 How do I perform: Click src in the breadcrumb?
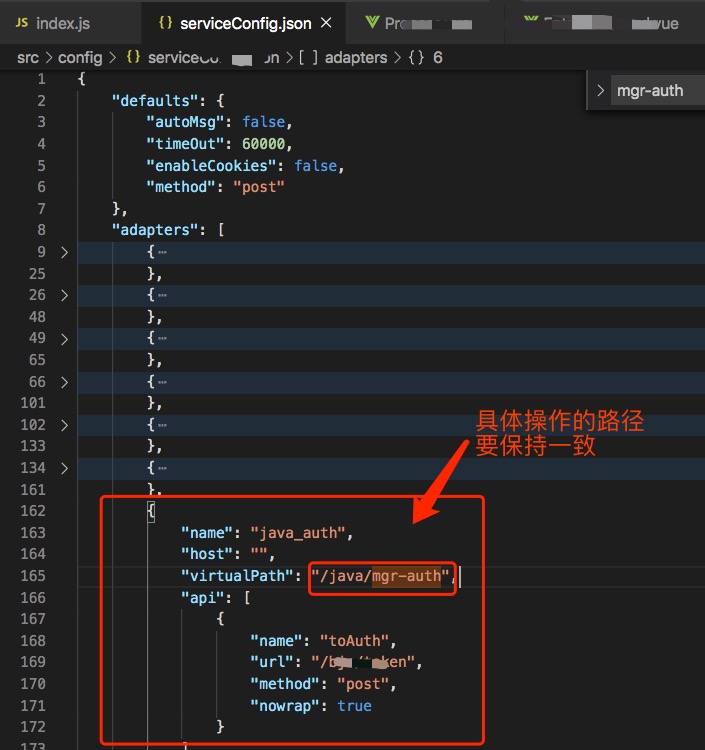tap(28, 58)
